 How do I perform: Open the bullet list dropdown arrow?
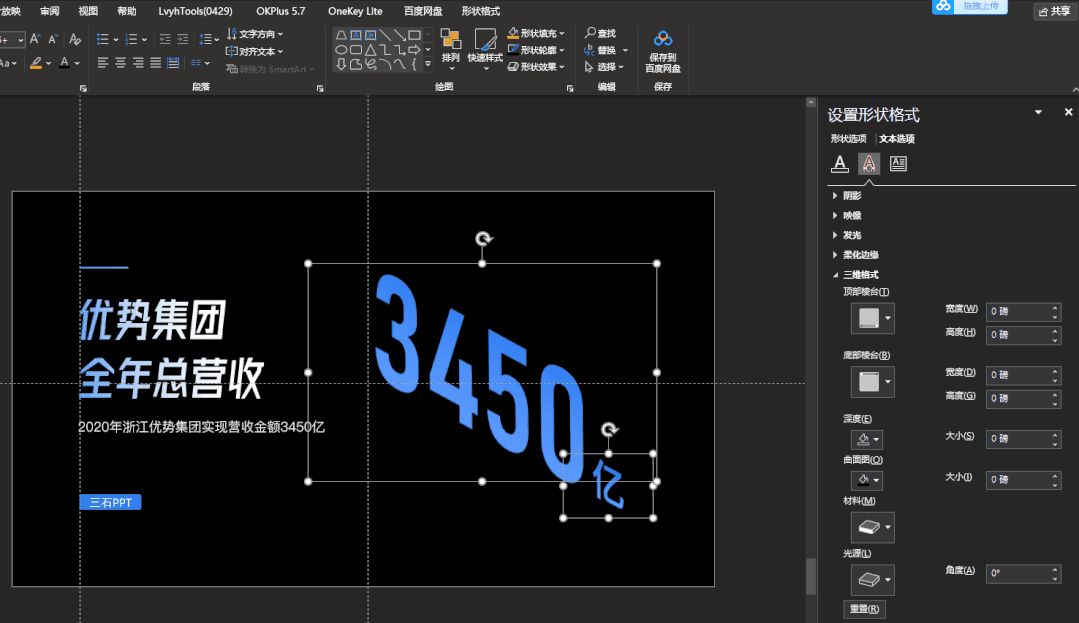pos(116,40)
